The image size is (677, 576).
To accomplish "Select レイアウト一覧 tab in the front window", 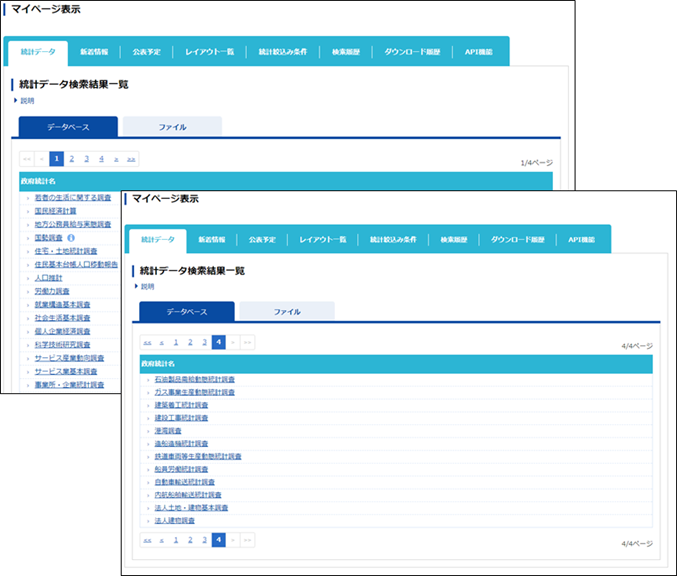I will [x=322, y=240].
